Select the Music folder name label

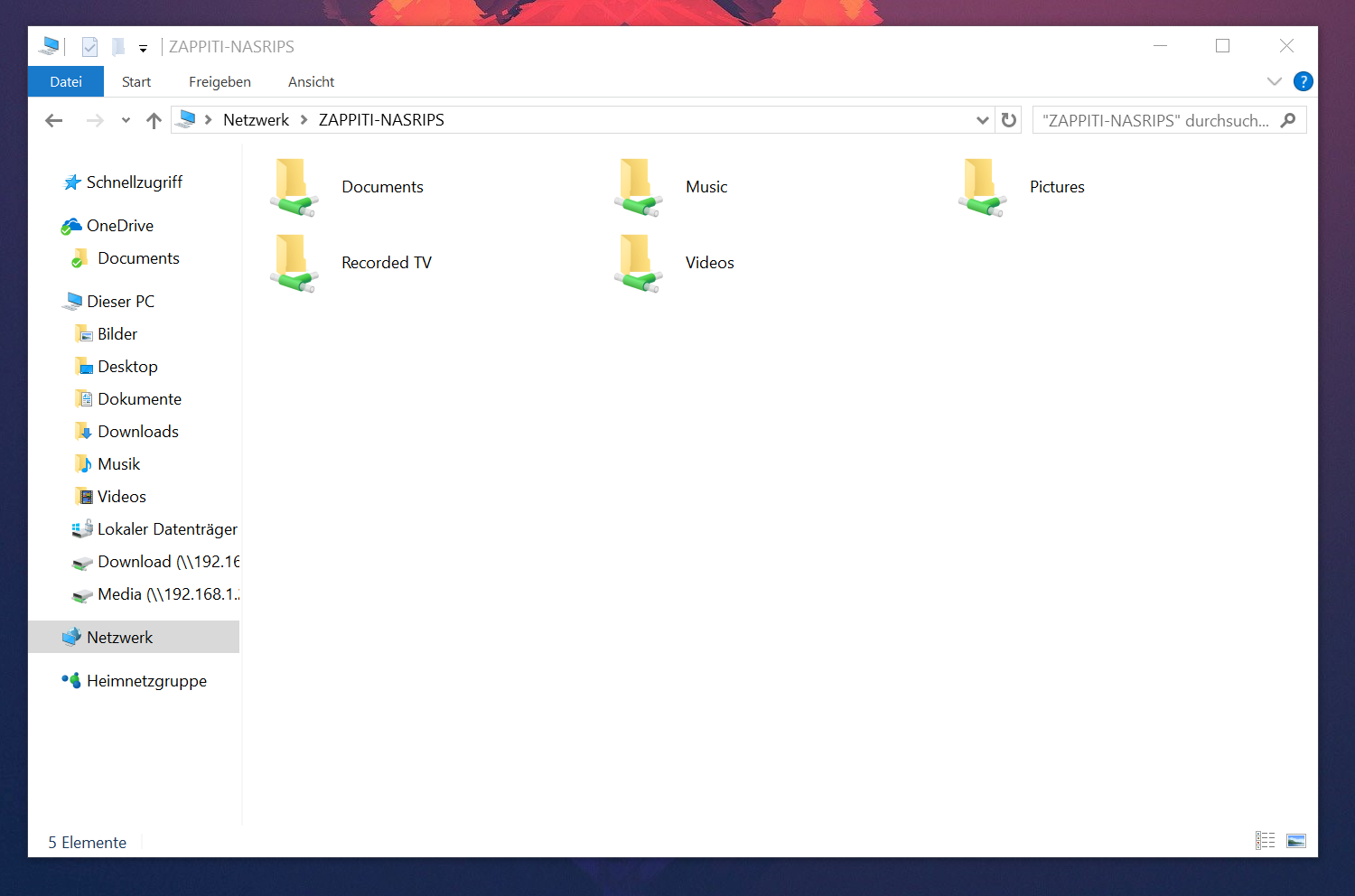coord(706,187)
